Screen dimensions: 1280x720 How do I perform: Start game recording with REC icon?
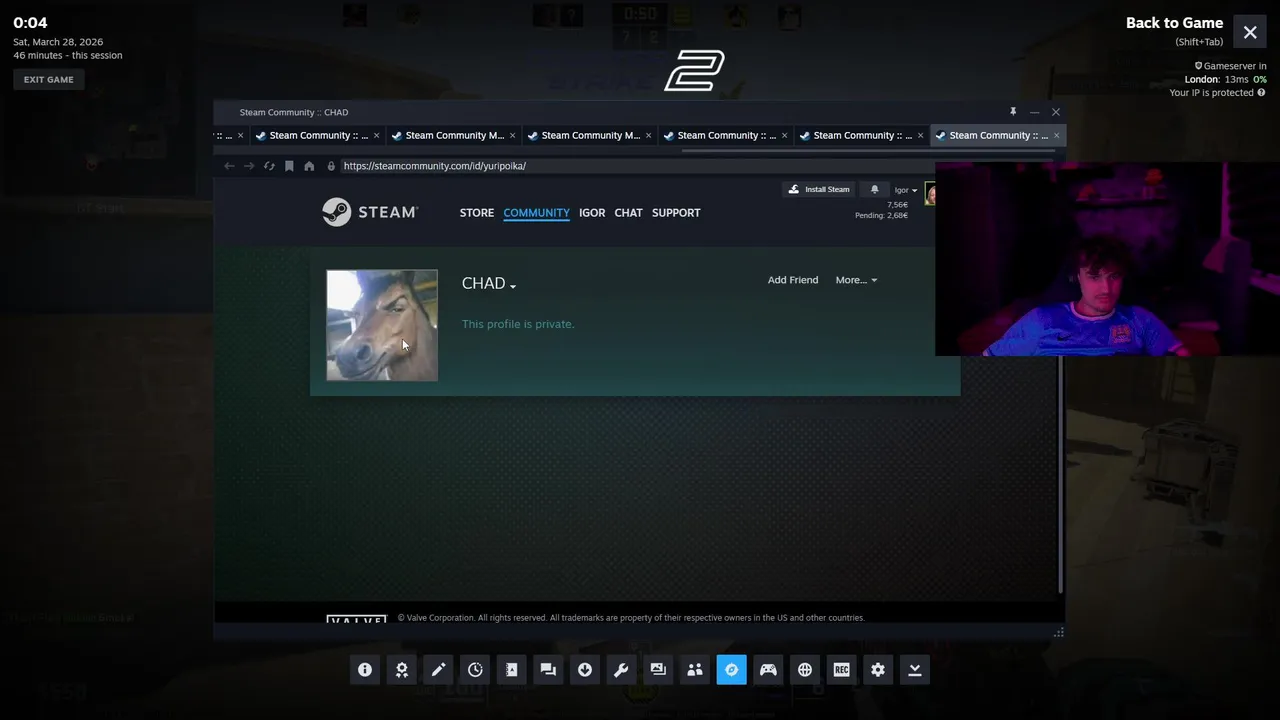[x=841, y=670]
